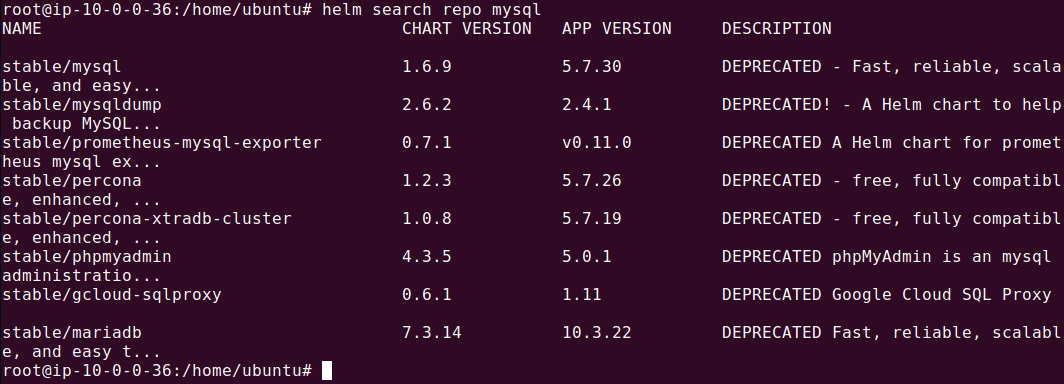1064x384 pixels.
Task: Click app version 2.4.1
Action: point(587,104)
